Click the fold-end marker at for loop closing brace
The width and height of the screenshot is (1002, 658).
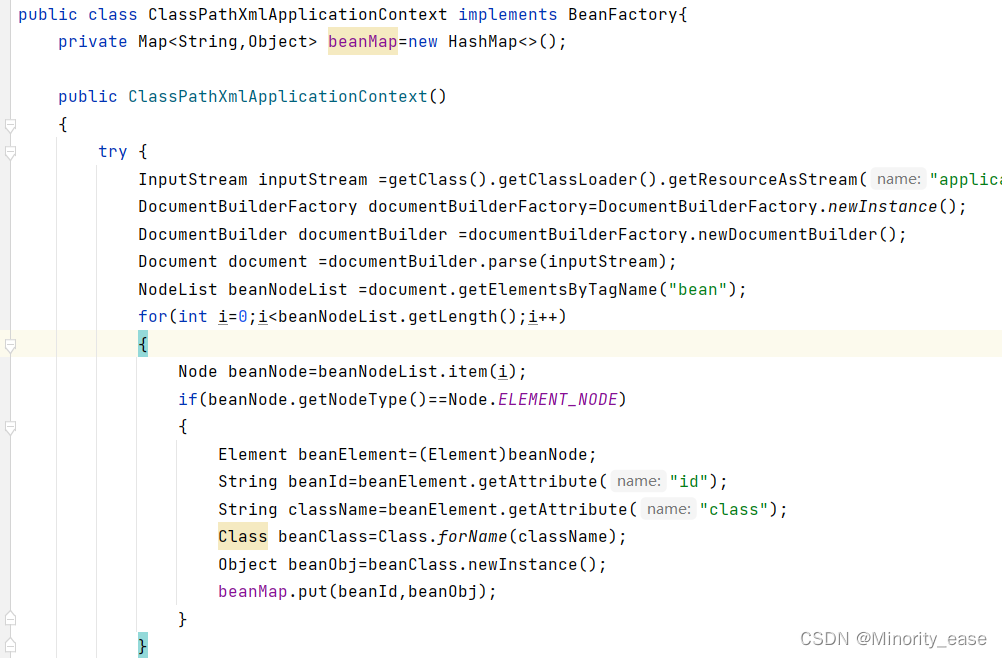click(10, 647)
